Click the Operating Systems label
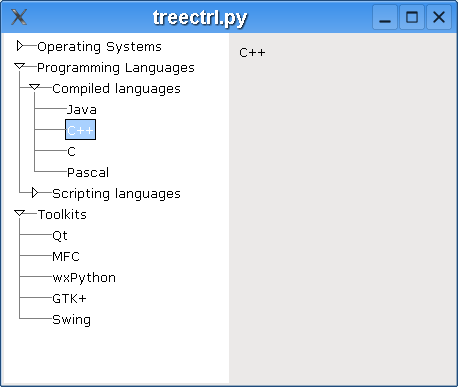 pos(99,47)
